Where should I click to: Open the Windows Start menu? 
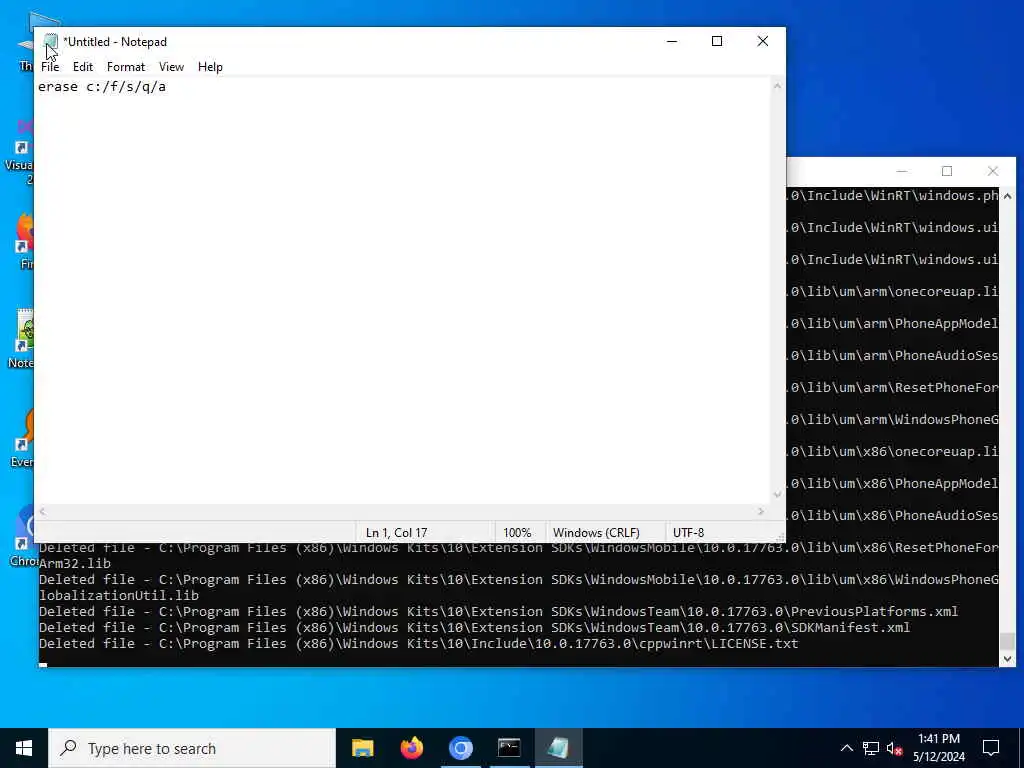point(24,748)
